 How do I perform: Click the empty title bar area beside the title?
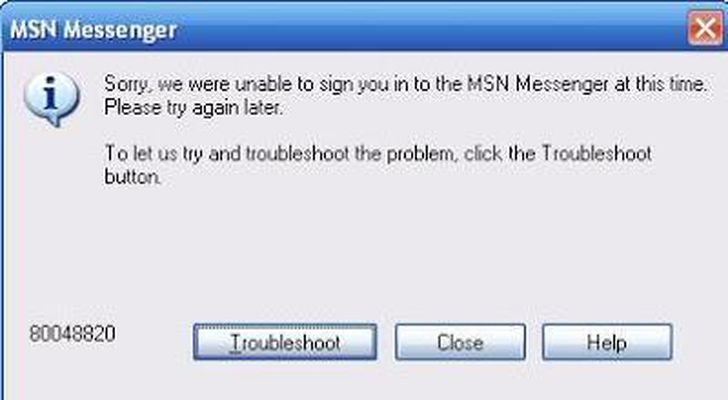[432, 29]
